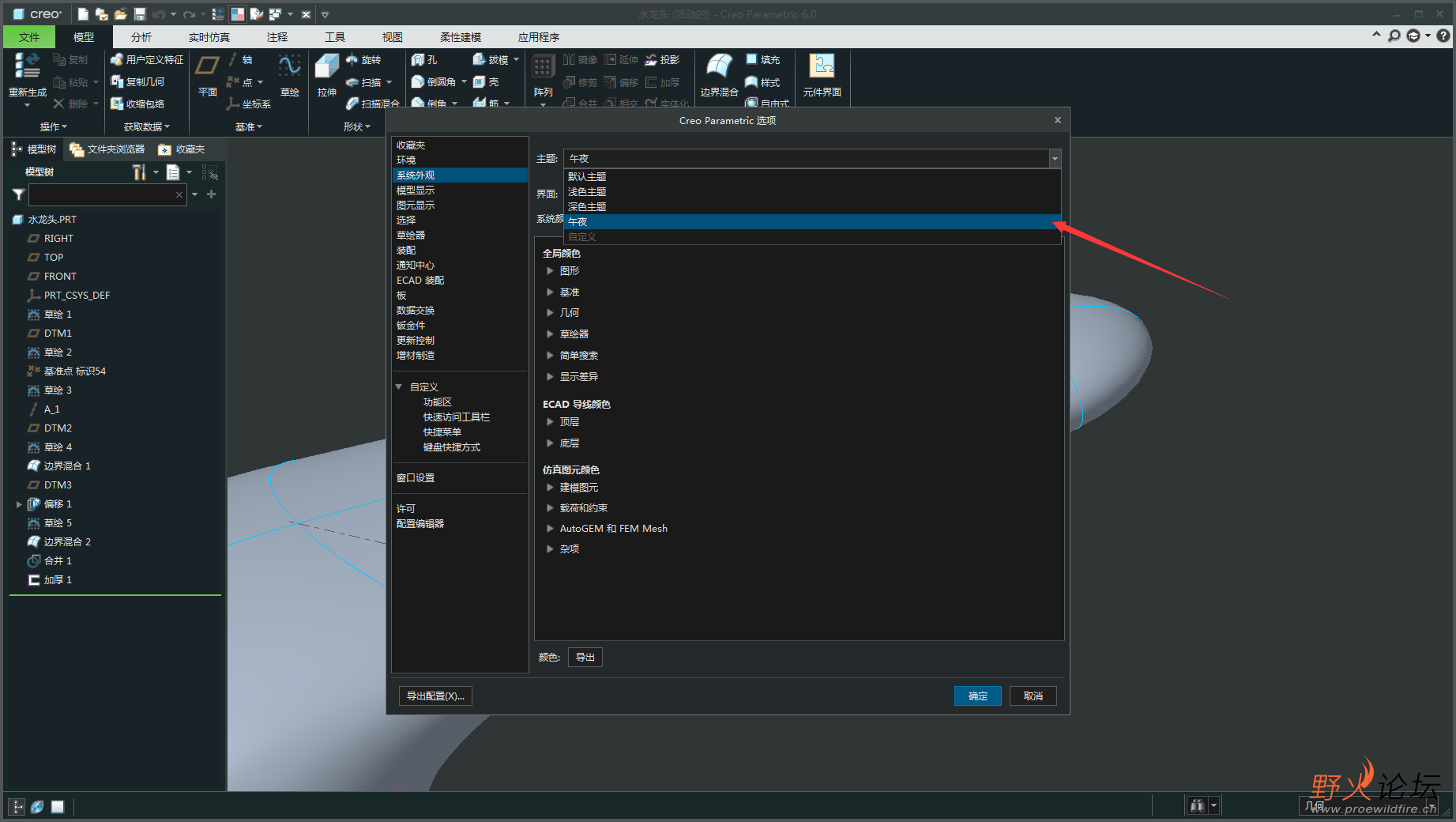Expand AutoGEM 和 FEM Mesh group
The image size is (1456, 822).
click(x=550, y=529)
